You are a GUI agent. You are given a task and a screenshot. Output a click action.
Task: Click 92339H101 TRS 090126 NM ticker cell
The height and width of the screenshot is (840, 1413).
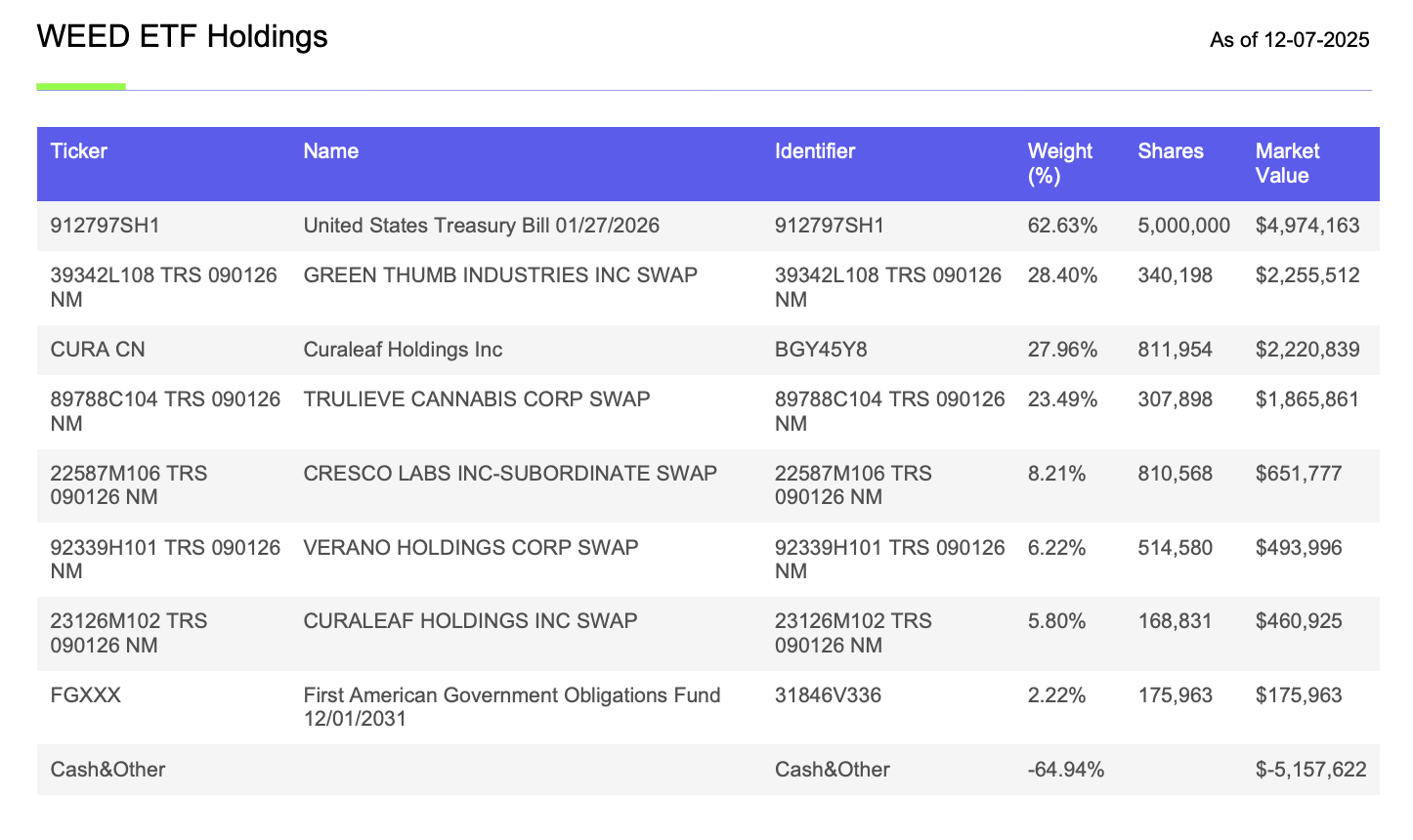[165, 560]
